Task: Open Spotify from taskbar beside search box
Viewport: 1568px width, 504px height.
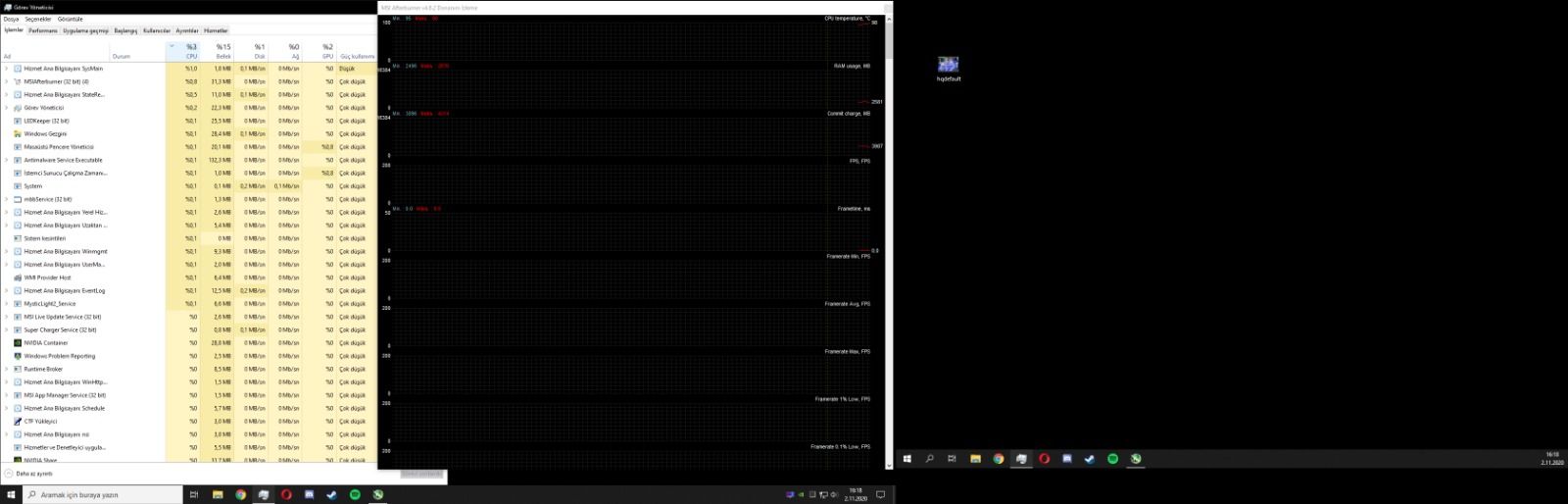Action: [x=355, y=495]
